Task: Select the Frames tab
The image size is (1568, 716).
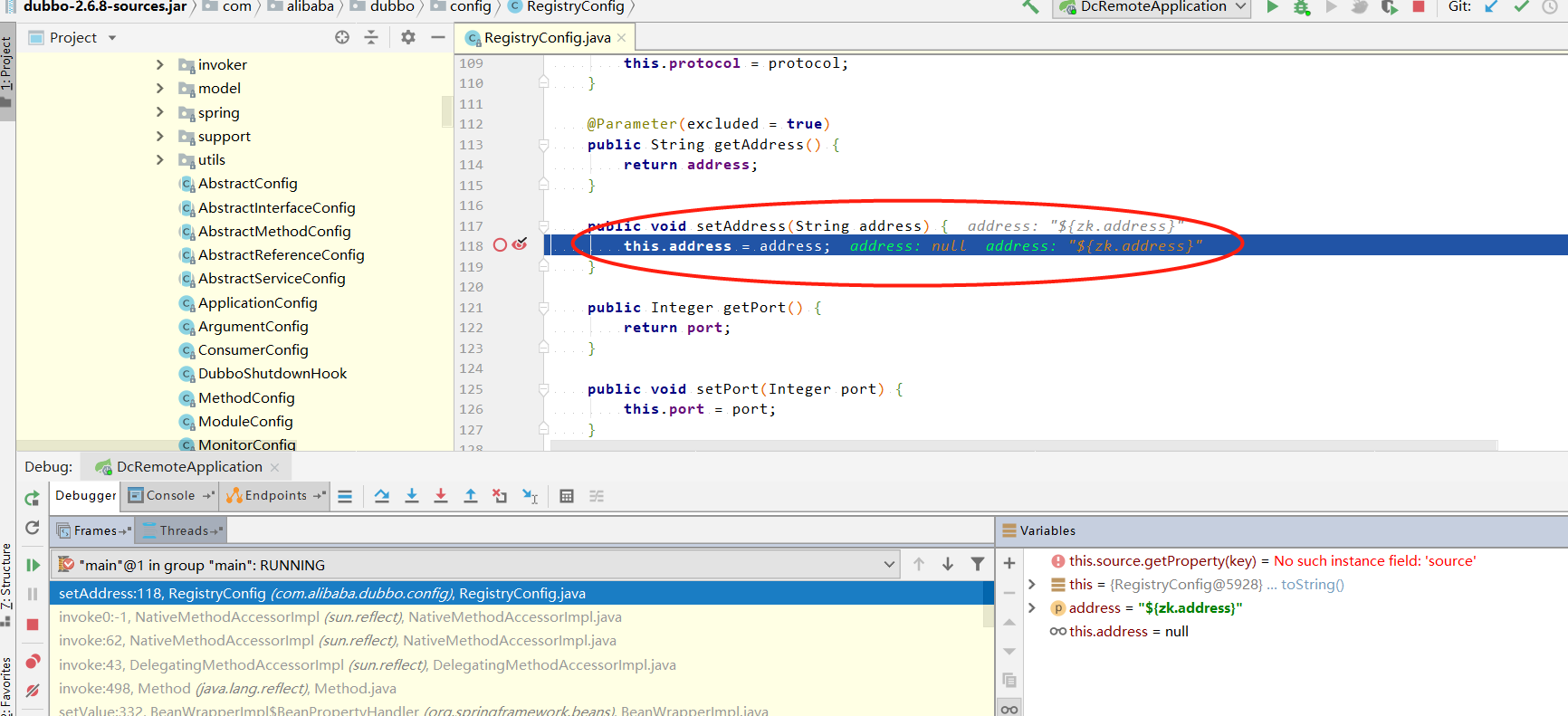Action: [x=94, y=530]
